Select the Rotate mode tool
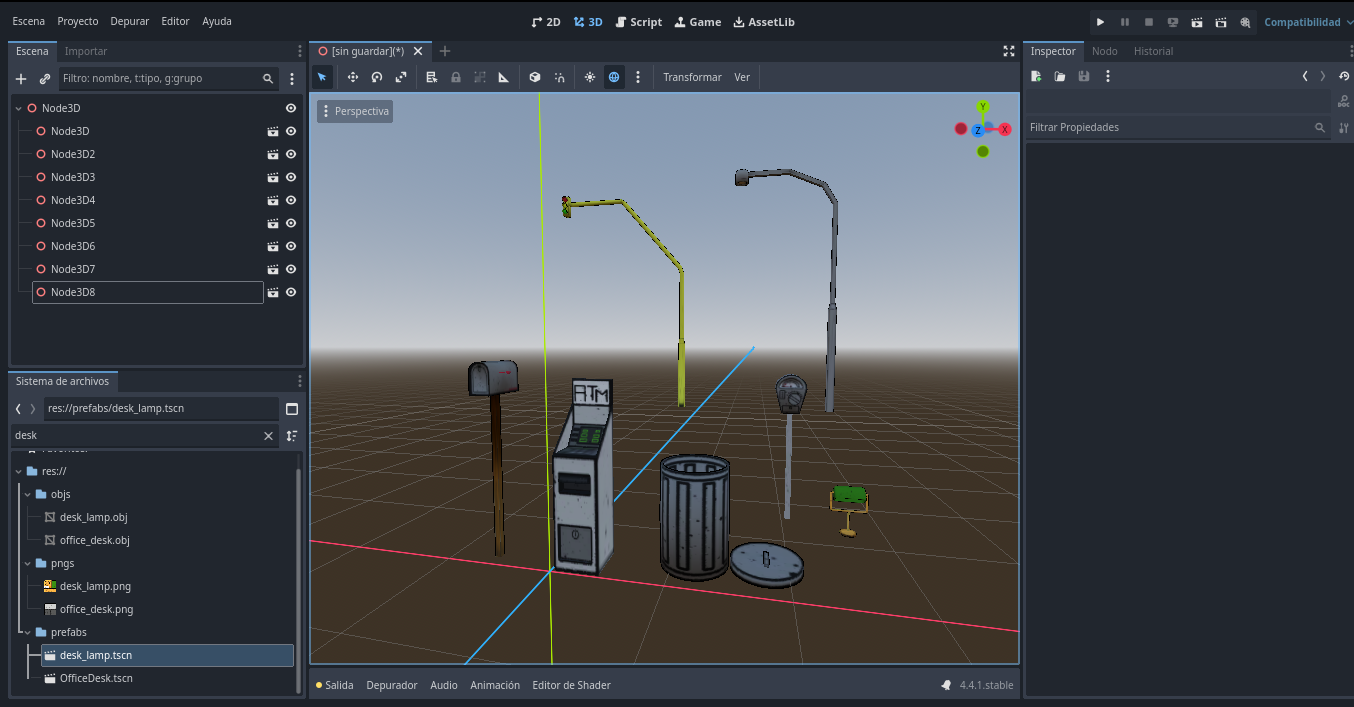Image resolution: width=1354 pixels, height=707 pixels. click(377, 77)
